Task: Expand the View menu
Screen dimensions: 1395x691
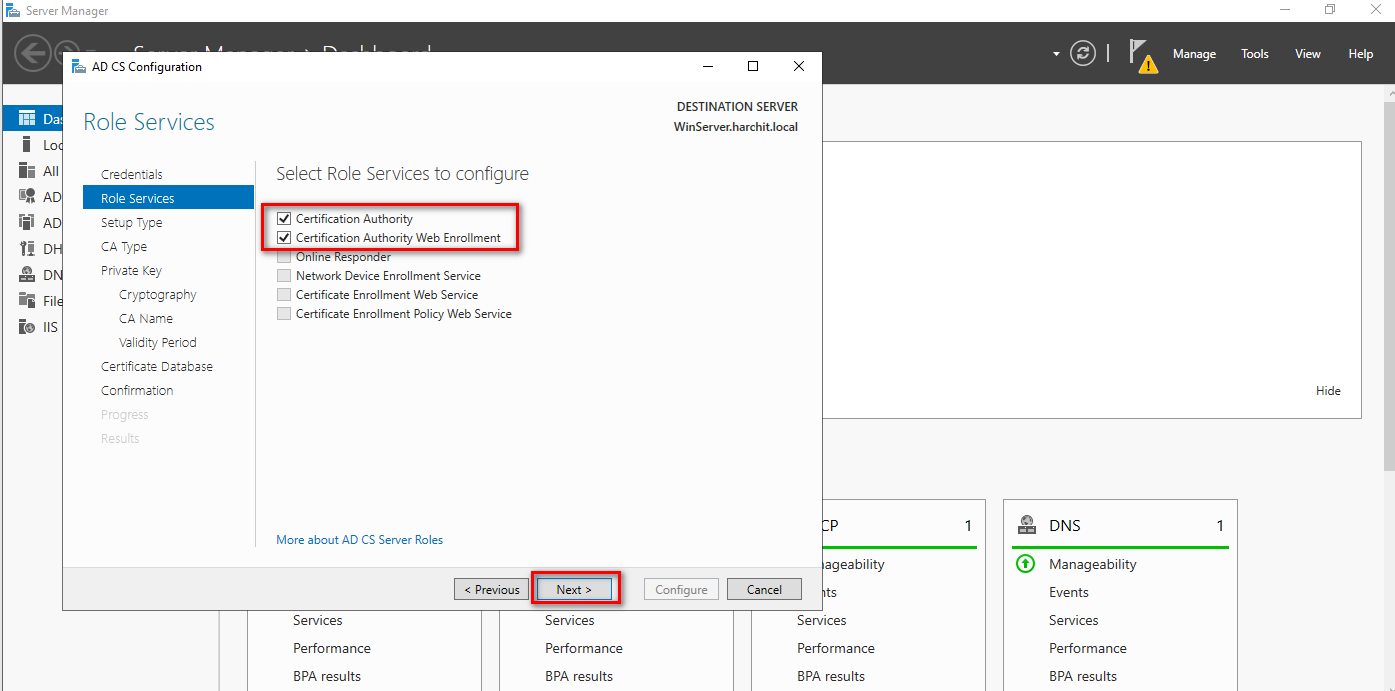Action: tap(1307, 54)
